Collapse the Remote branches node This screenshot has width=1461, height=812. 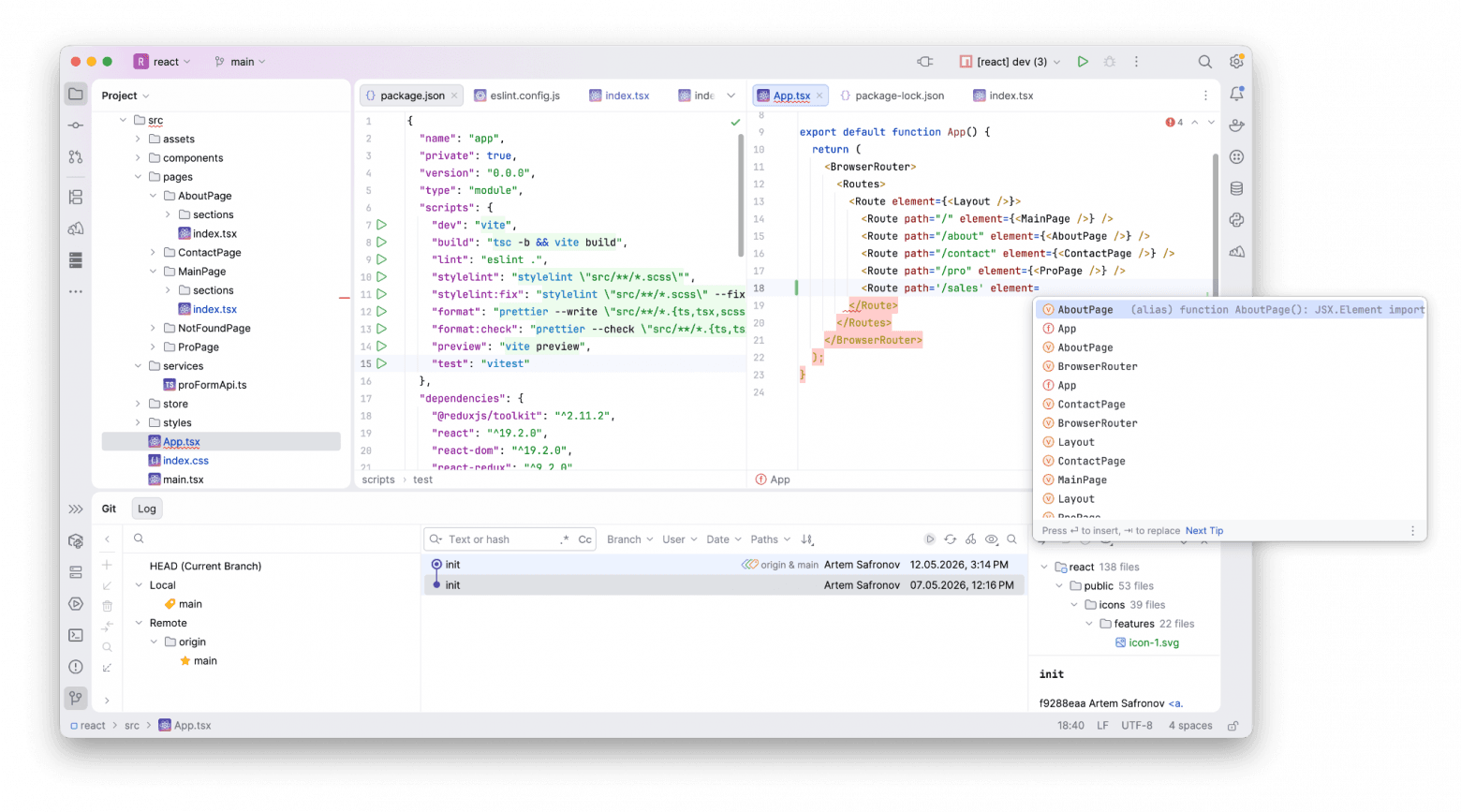(x=139, y=623)
